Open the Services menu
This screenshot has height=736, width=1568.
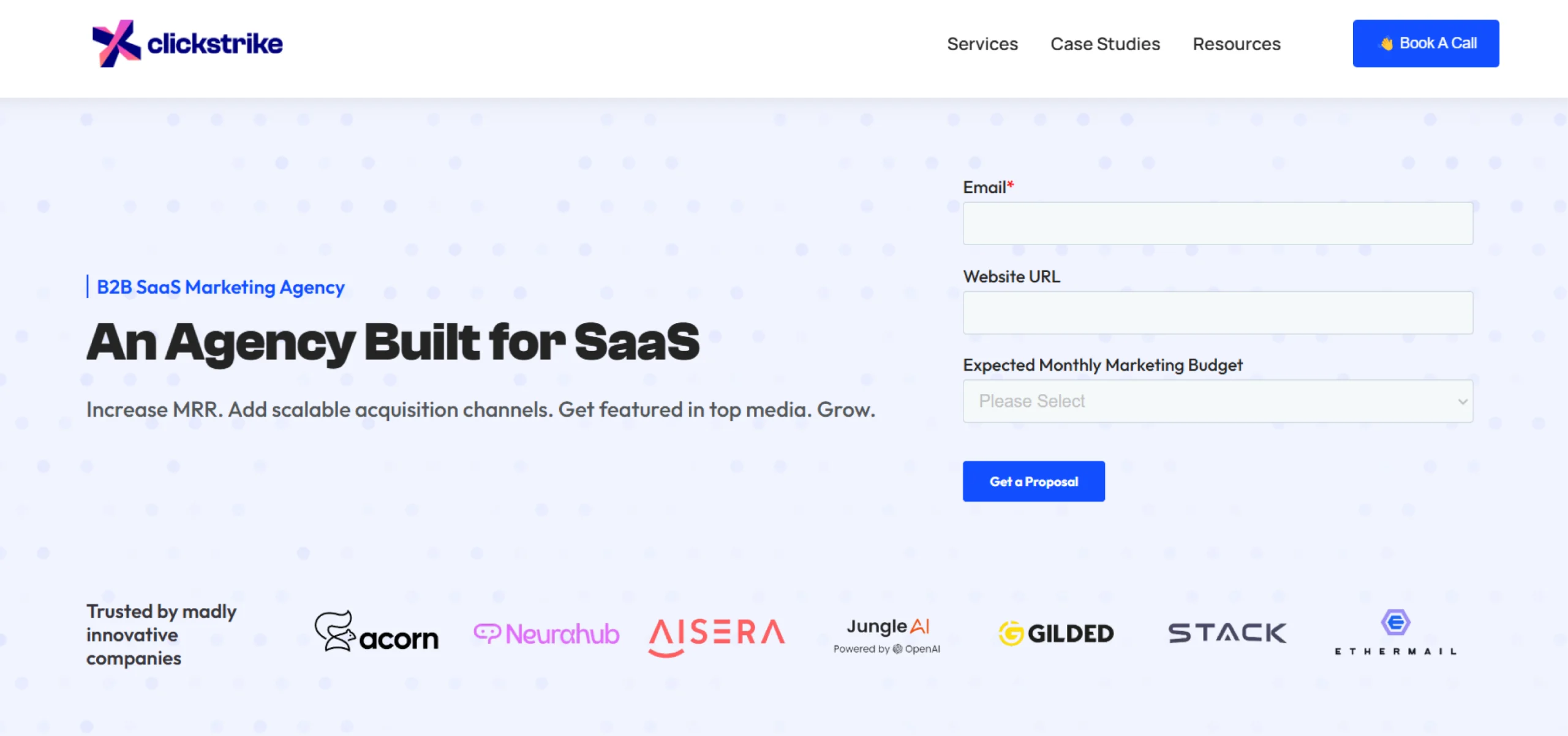(x=982, y=44)
